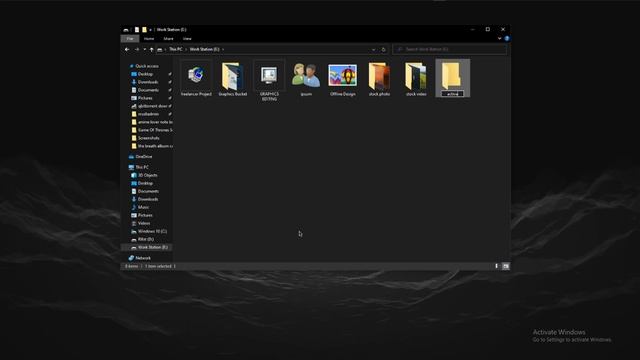Open Downloads under Quick access
Image resolution: width=640 pixels, height=360 pixels.
point(149,82)
